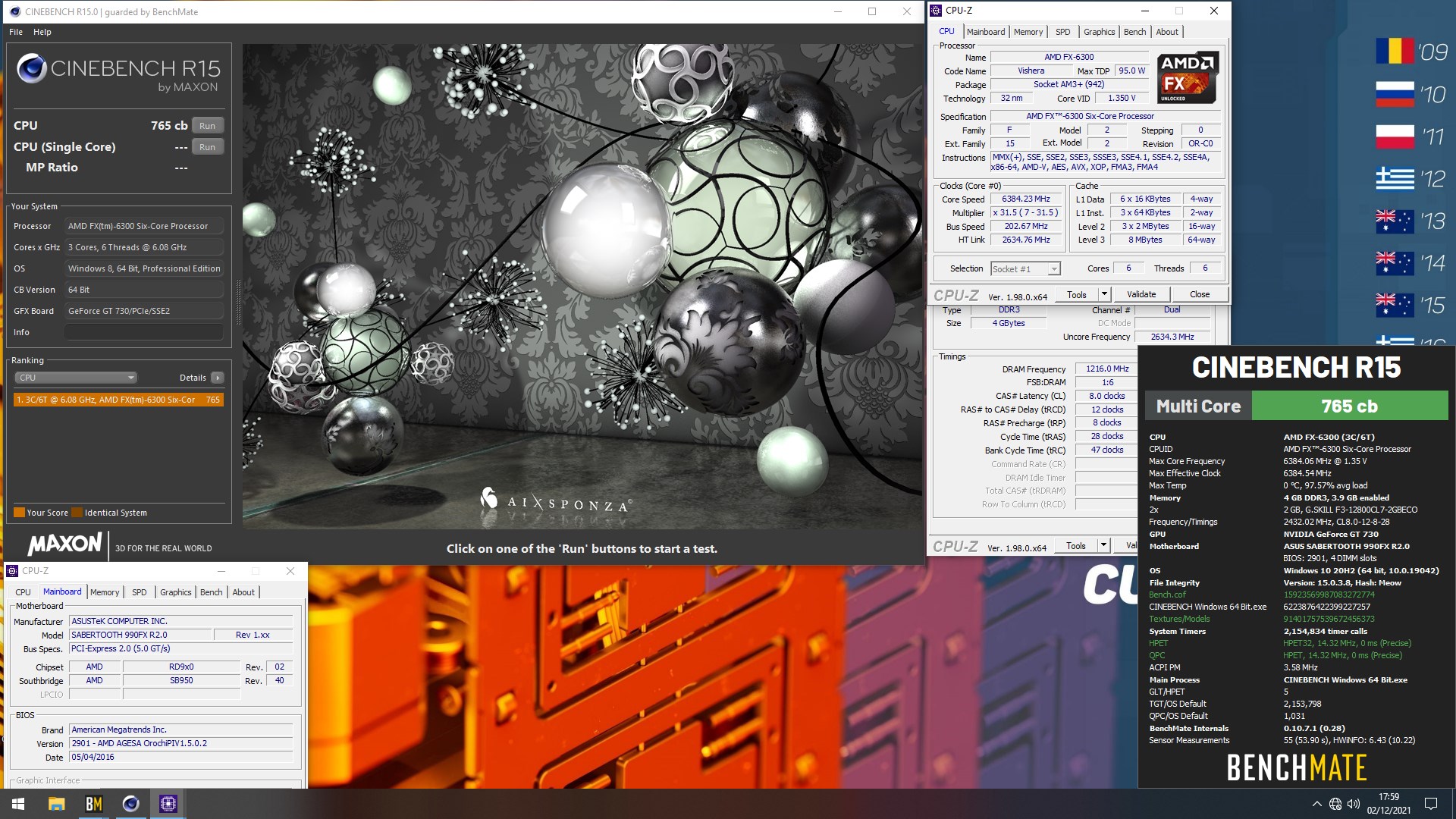1456x819 pixels.
Task: Switch to Mainboard tab in top CPU-Z window
Action: tap(985, 32)
